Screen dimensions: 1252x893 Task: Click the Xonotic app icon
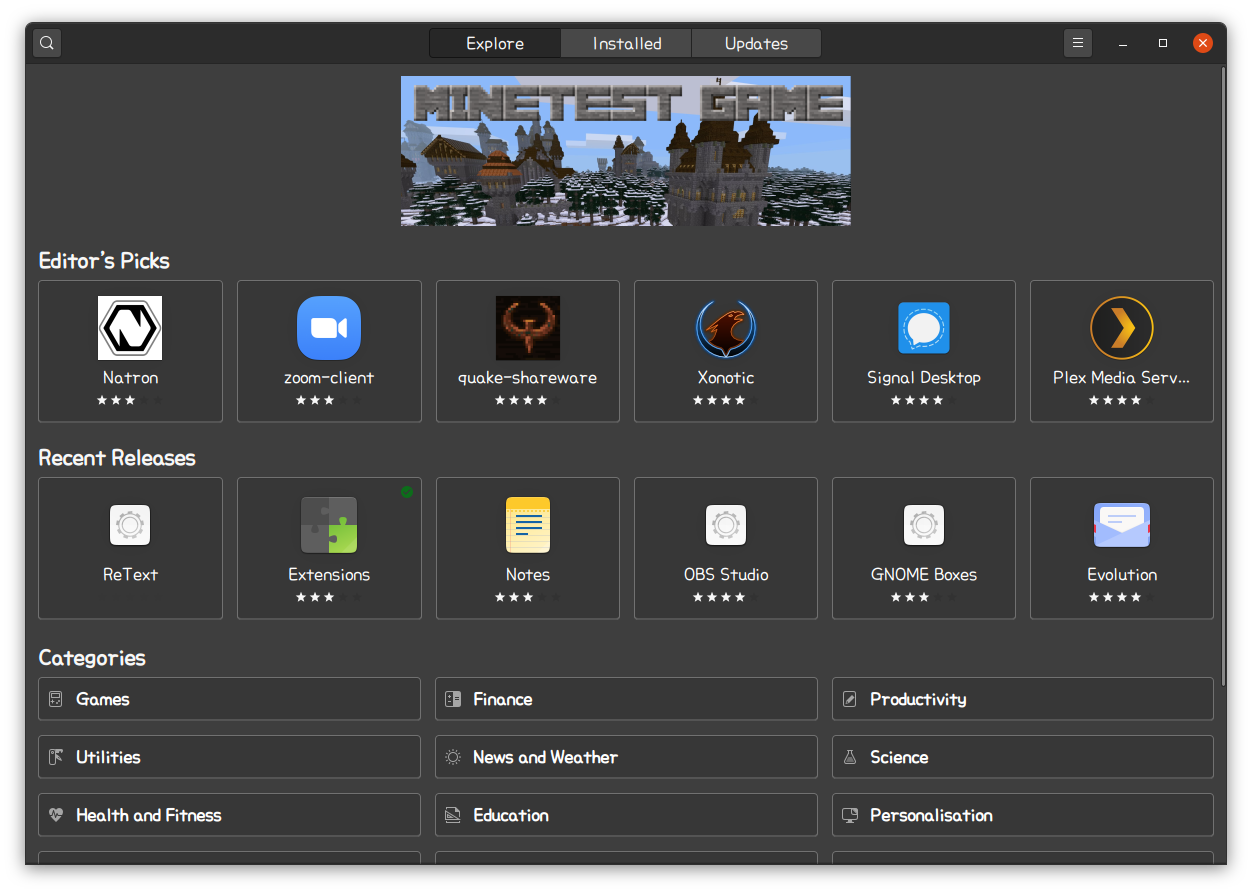coord(726,328)
